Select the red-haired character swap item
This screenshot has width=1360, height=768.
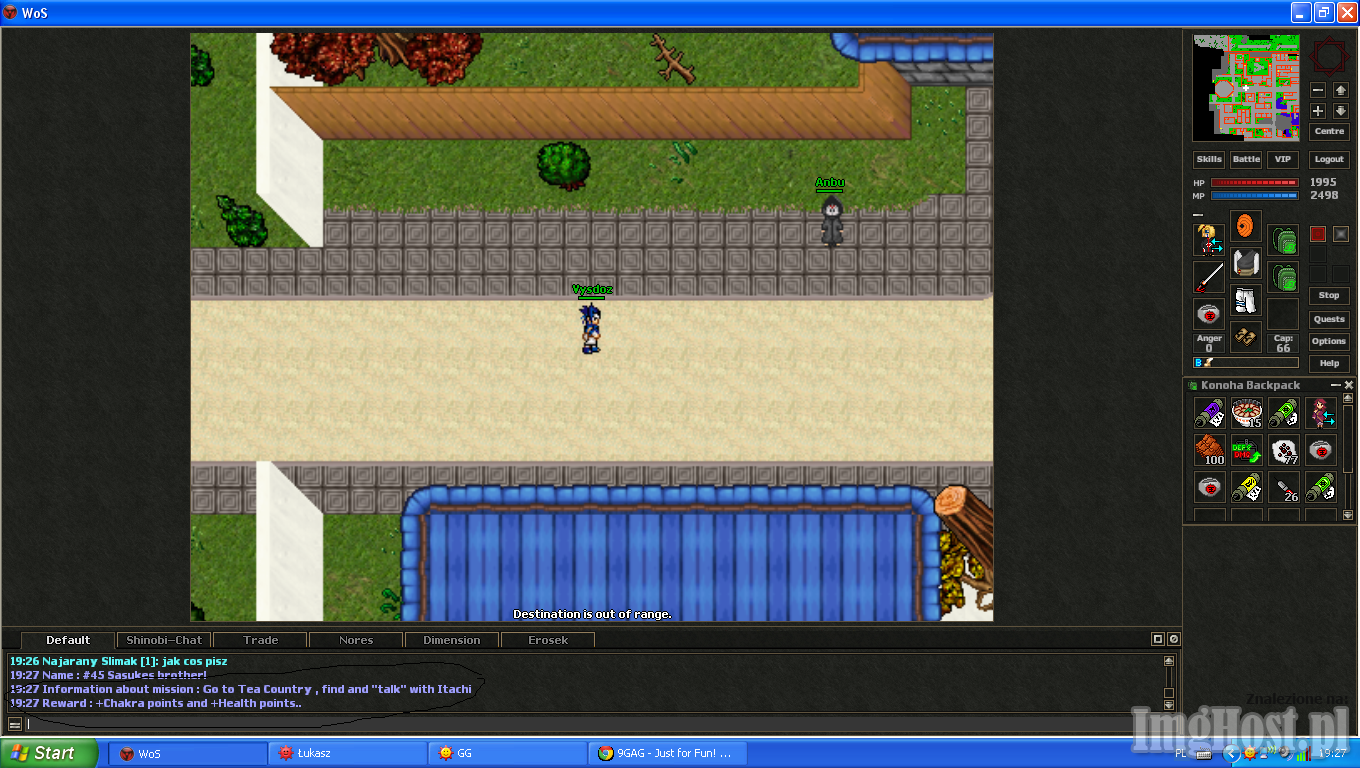coord(1320,413)
